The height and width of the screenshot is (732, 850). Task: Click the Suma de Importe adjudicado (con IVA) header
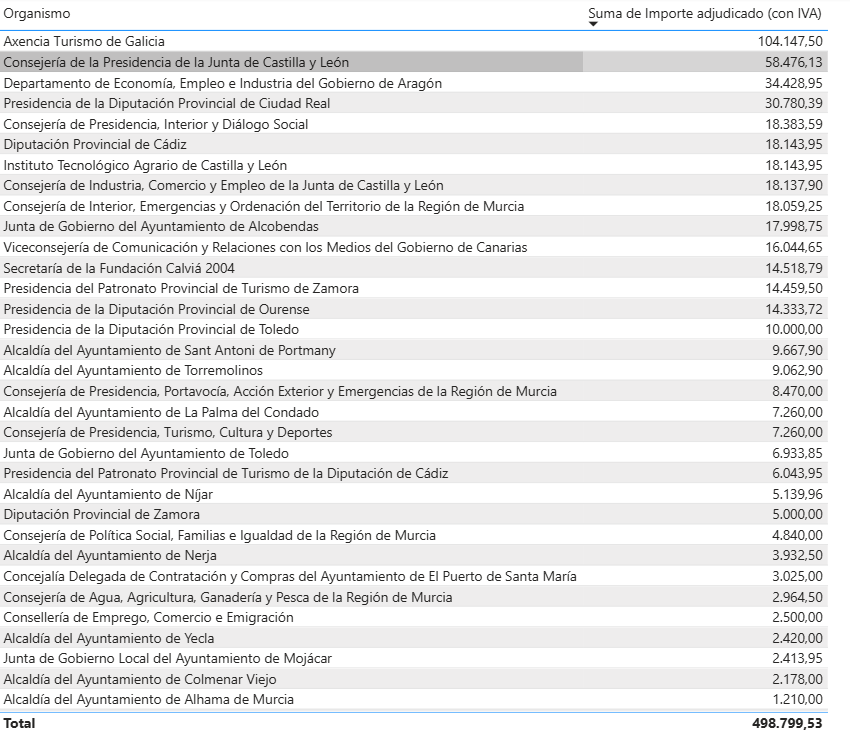point(705,14)
